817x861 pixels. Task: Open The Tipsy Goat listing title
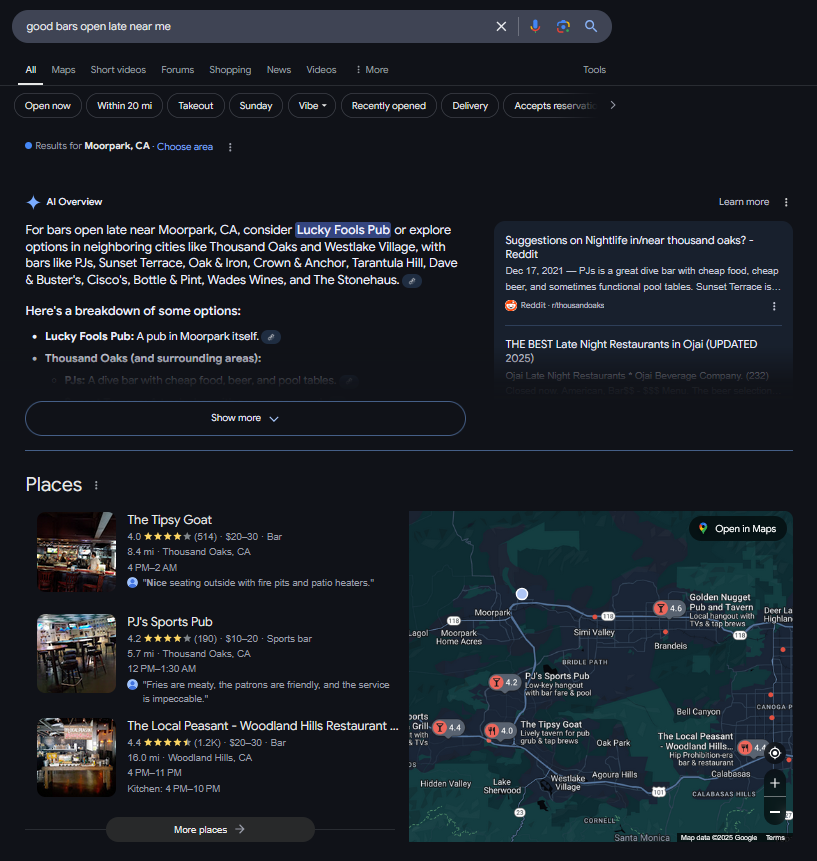[x=170, y=520]
